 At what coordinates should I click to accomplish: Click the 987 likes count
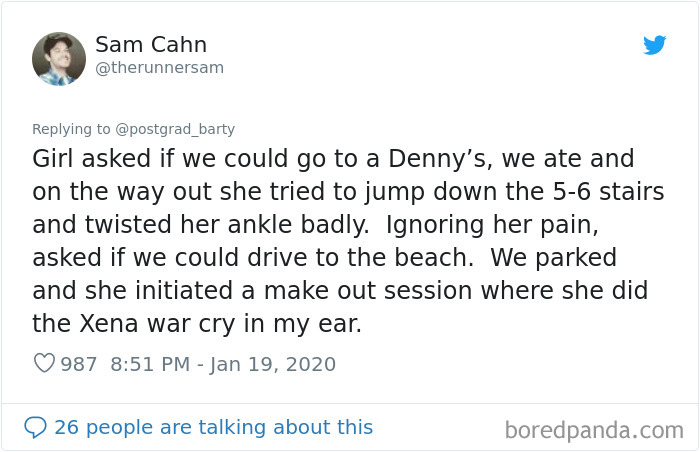79,364
